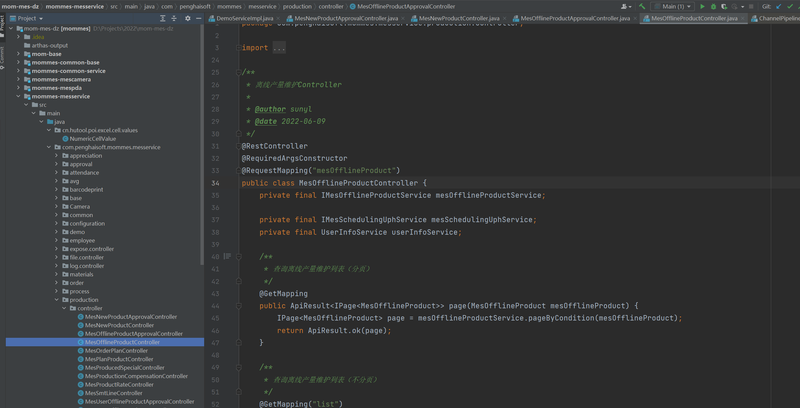Screen dimensions: 800x408
Task: Click the messervice breadcrumb in navigation bar
Action: (x=262, y=6)
